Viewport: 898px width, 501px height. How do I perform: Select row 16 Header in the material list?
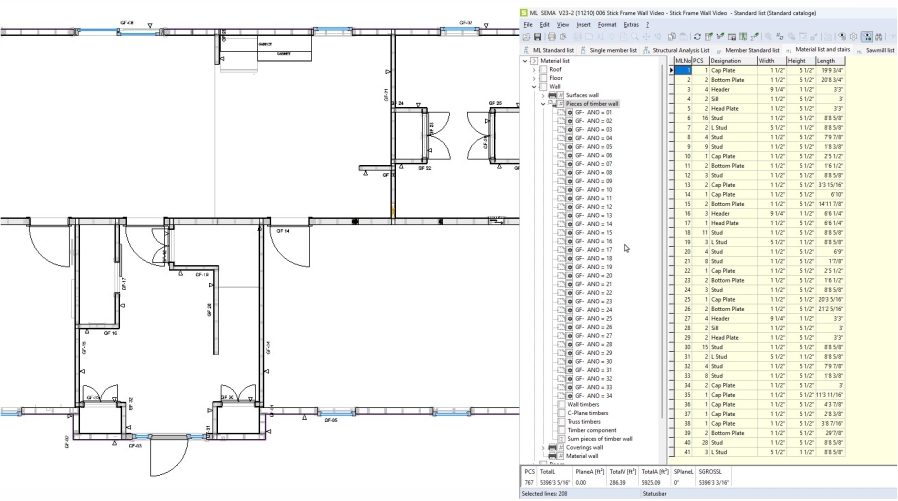[722, 213]
